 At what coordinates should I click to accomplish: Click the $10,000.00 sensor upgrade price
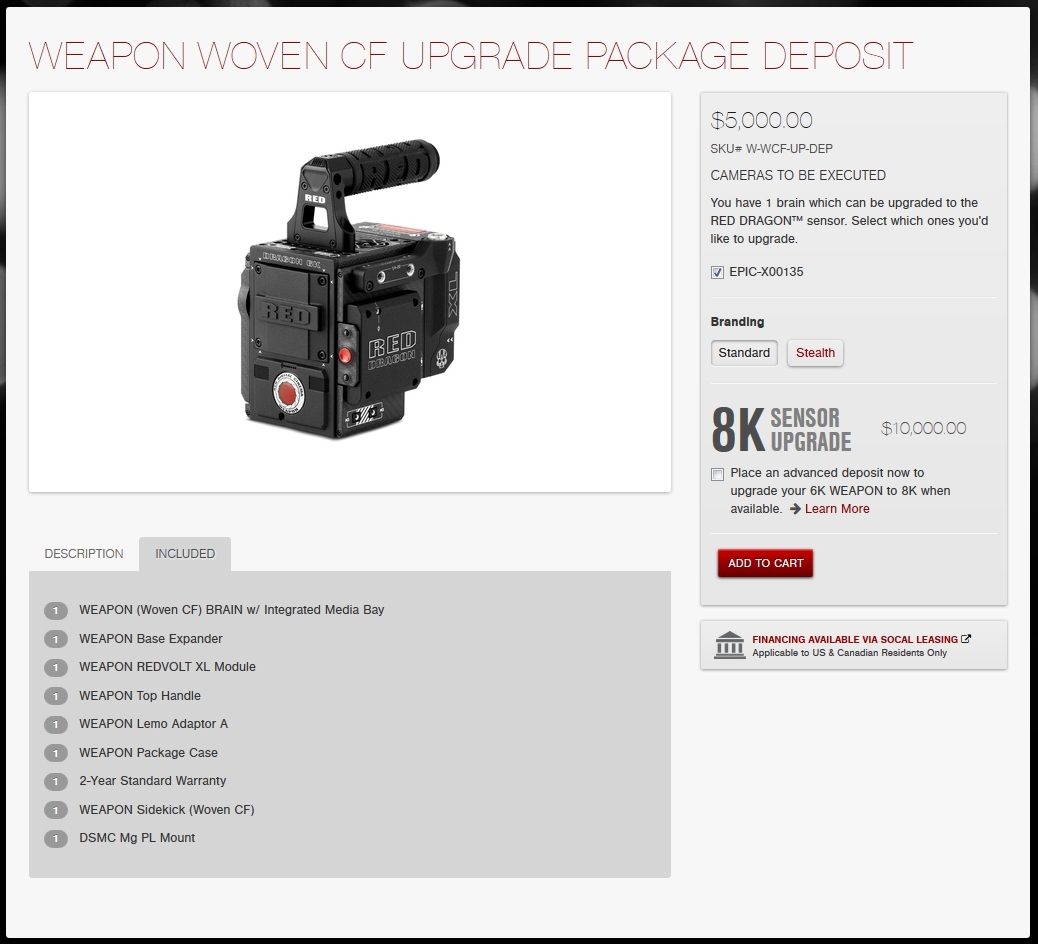pos(923,428)
